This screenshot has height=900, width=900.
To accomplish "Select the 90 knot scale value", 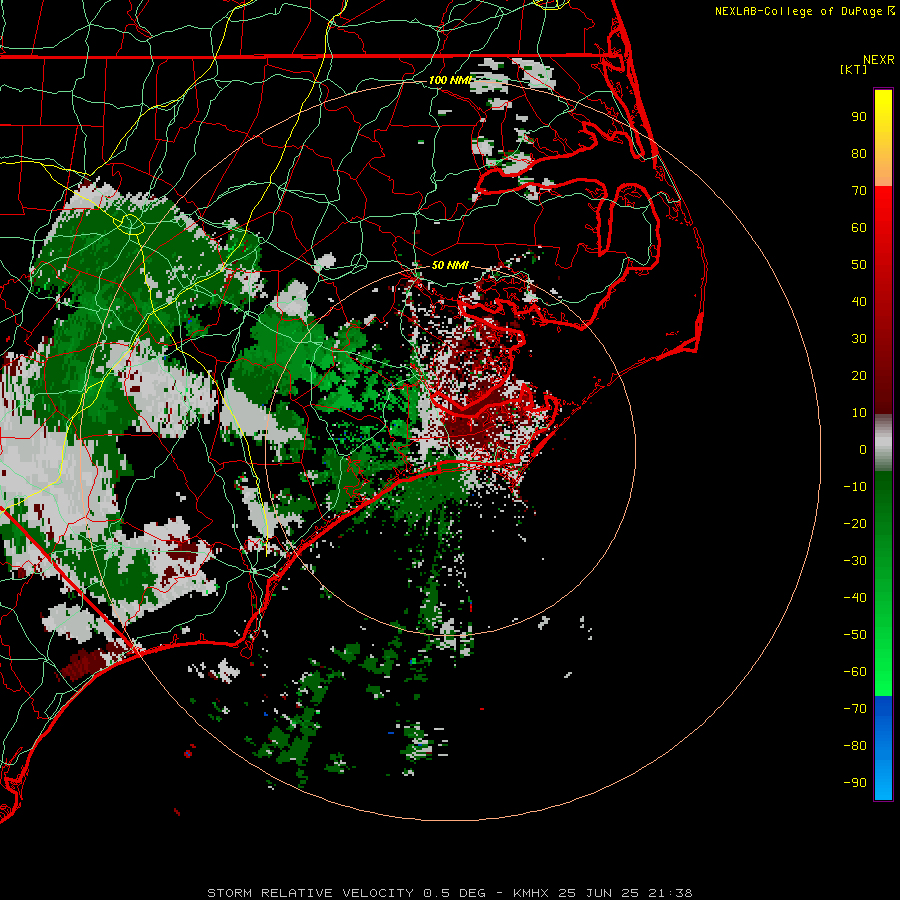I will click(859, 117).
